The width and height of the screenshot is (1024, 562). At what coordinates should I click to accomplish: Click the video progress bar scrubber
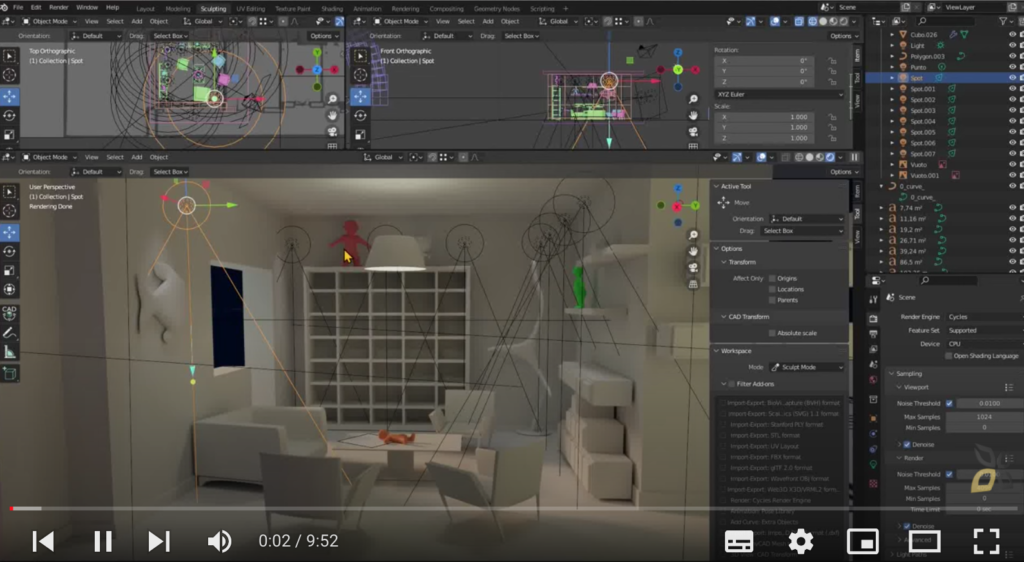click(x=11, y=508)
